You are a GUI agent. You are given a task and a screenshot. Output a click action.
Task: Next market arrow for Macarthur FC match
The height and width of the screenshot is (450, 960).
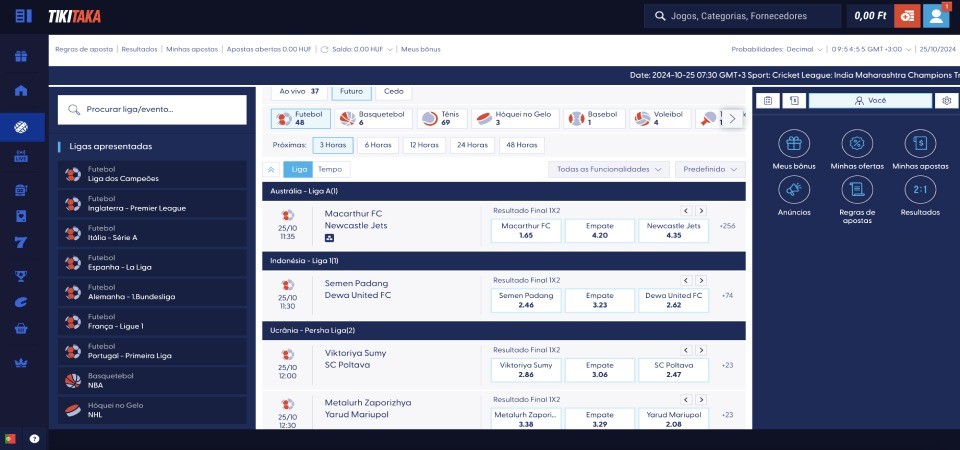pos(701,211)
